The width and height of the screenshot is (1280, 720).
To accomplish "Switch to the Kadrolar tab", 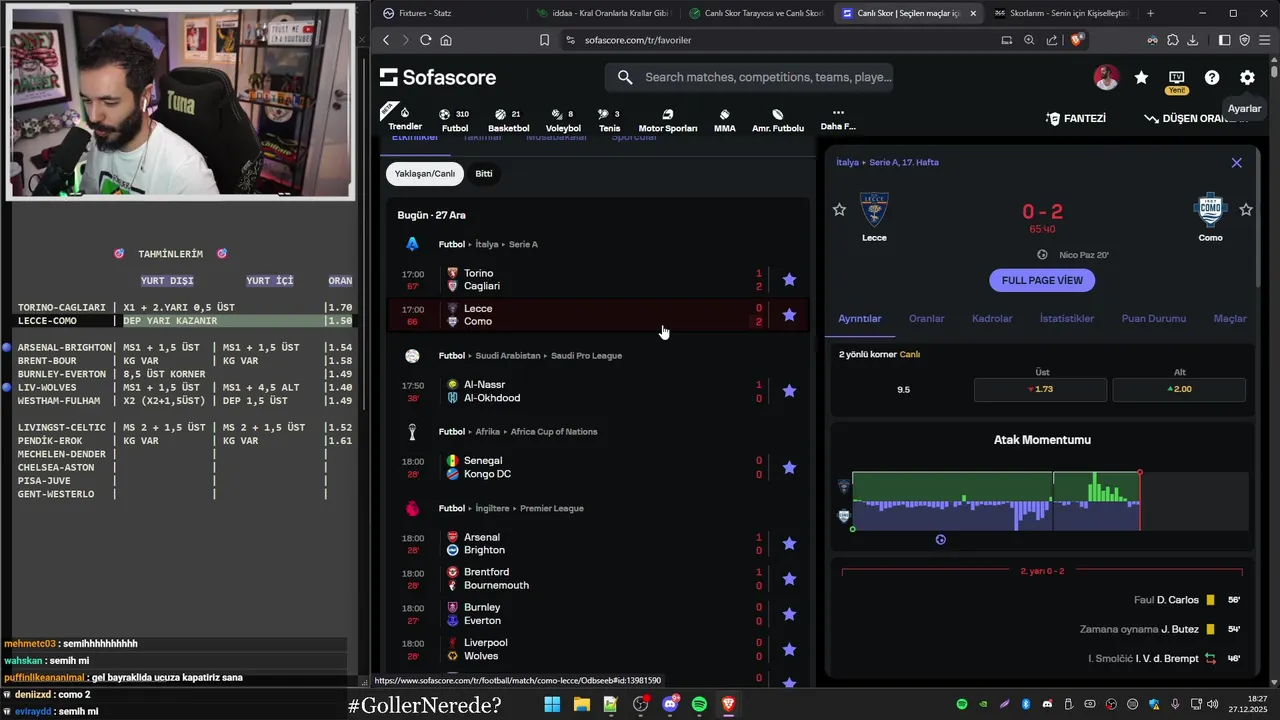I will (992, 319).
